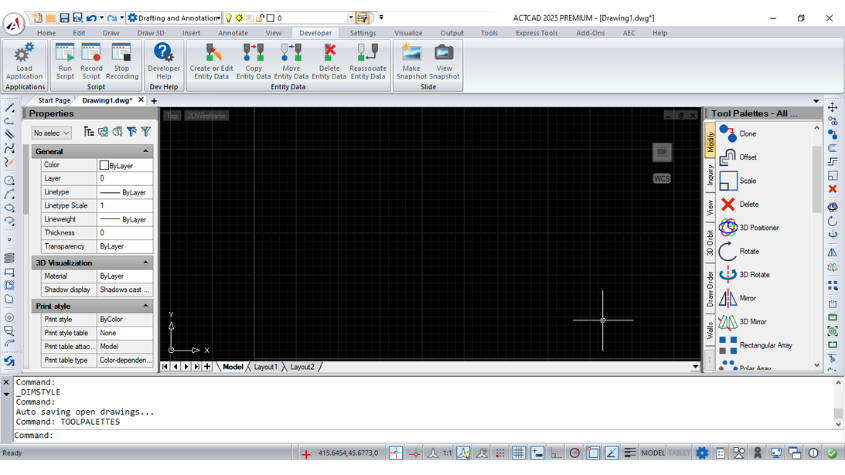This screenshot has width=845, height=475.
Task: Click View Snapshot
Action: click(444, 61)
